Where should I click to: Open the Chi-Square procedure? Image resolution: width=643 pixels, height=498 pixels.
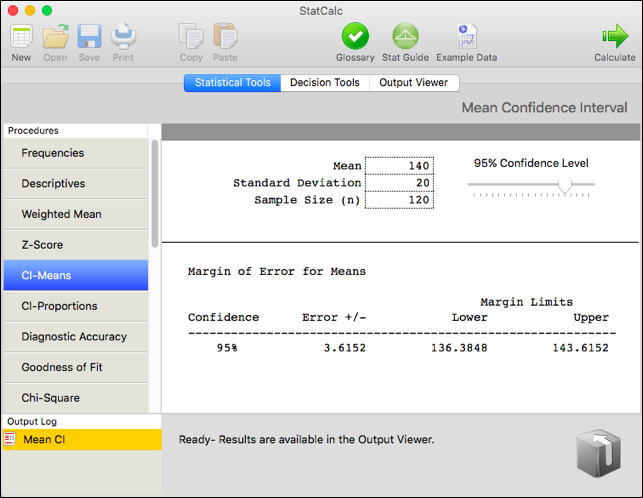(76, 398)
